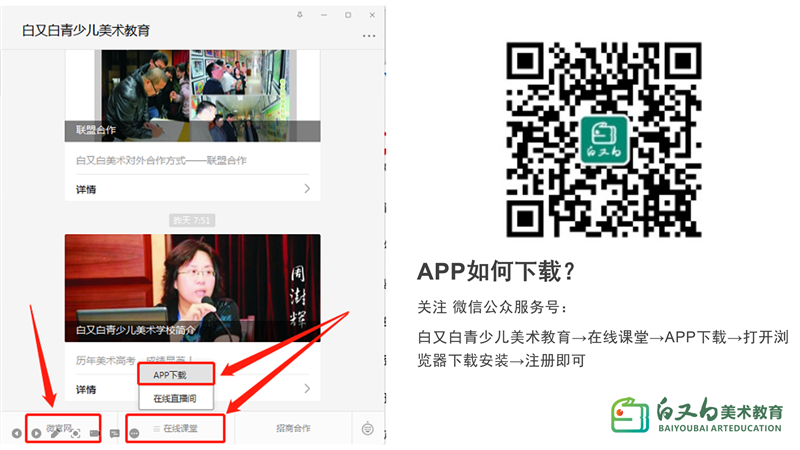
Task: Go forward with the right arrow circle icon
Action: pyautogui.click(x=36, y=433)
